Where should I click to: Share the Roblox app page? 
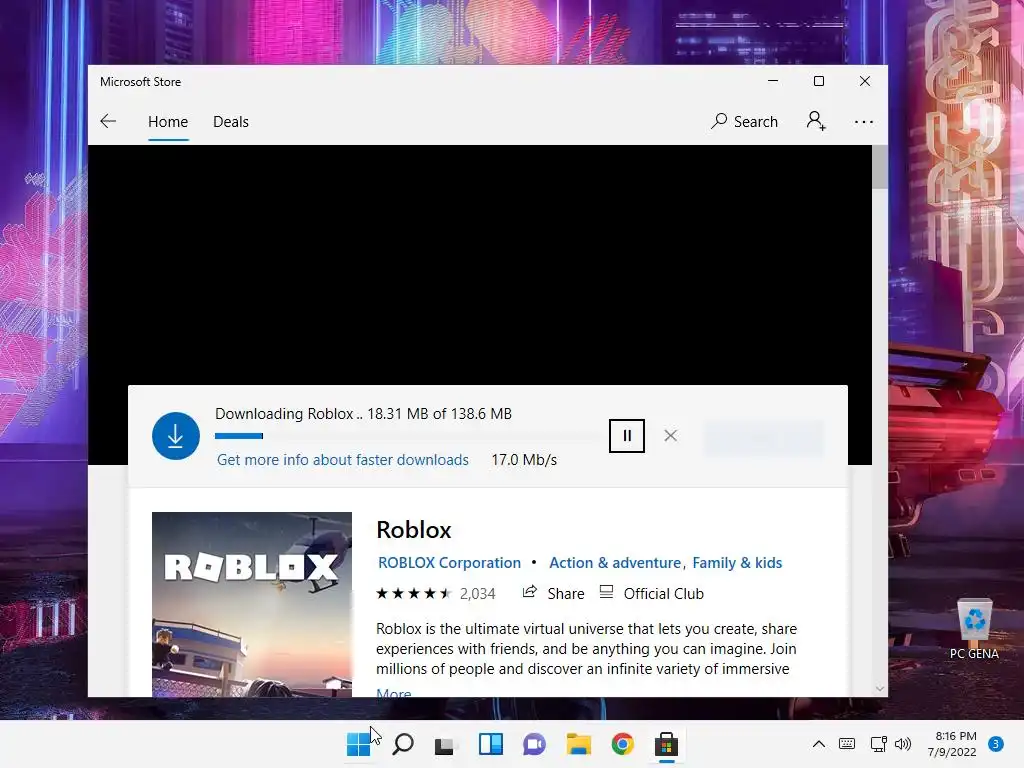pyautogui.click(x=554, y=593)
